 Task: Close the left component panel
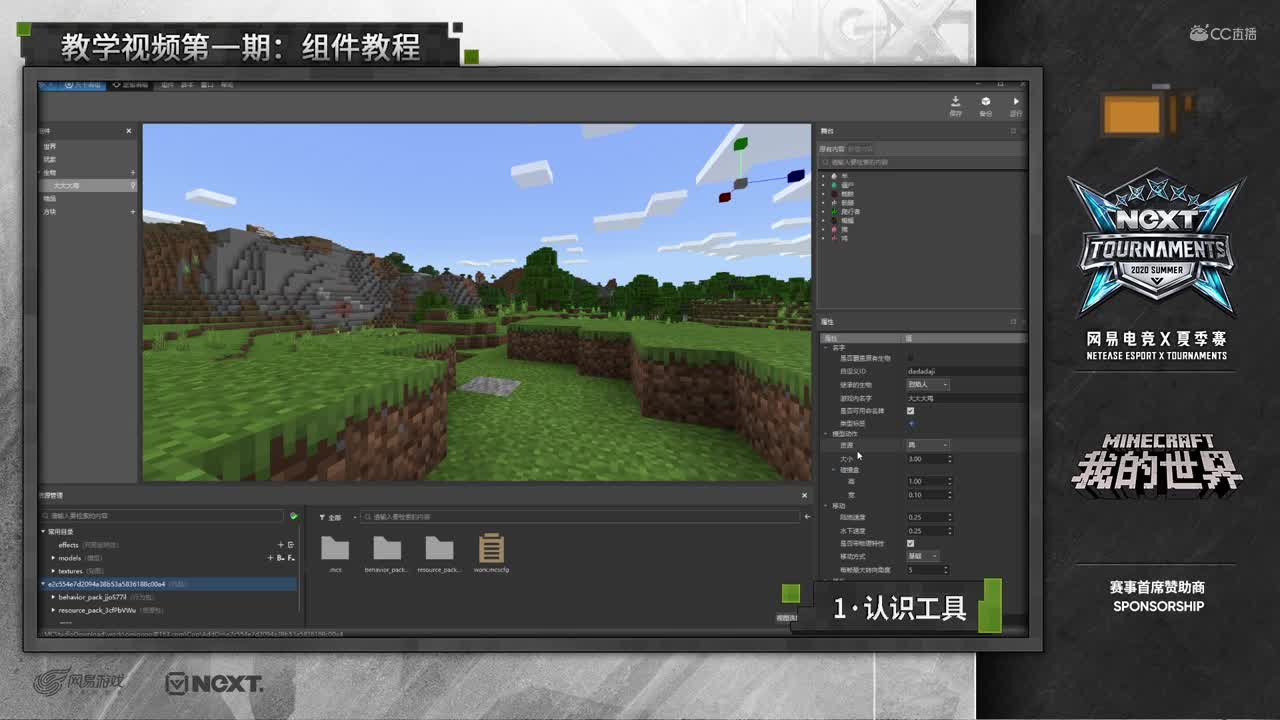tap(129, 131)
